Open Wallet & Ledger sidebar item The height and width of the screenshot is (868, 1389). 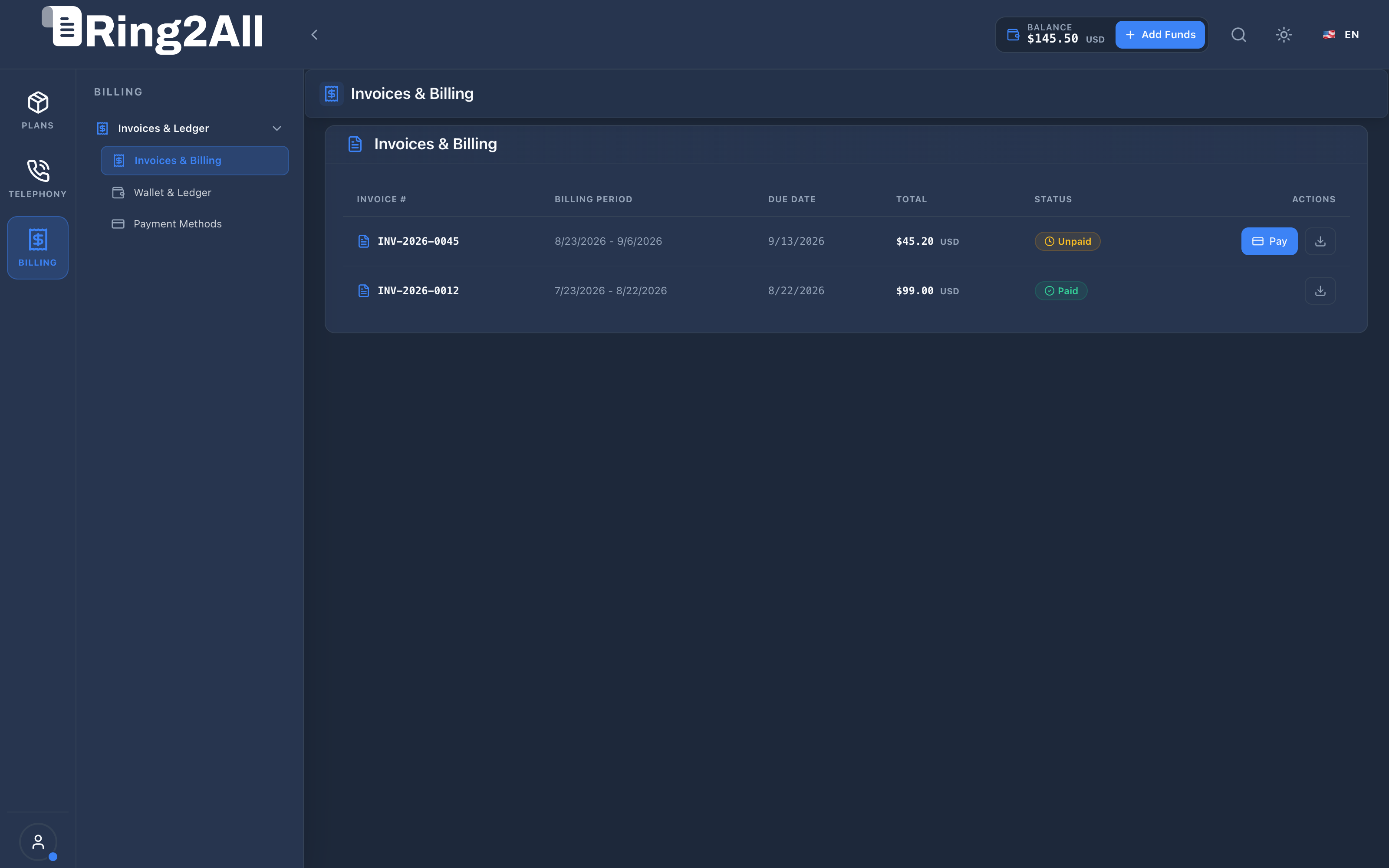pyautogui.click(x=194, y=193)
